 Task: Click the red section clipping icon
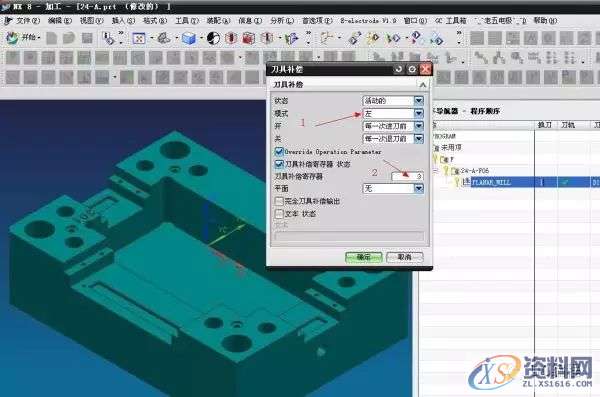coord(249,38)
